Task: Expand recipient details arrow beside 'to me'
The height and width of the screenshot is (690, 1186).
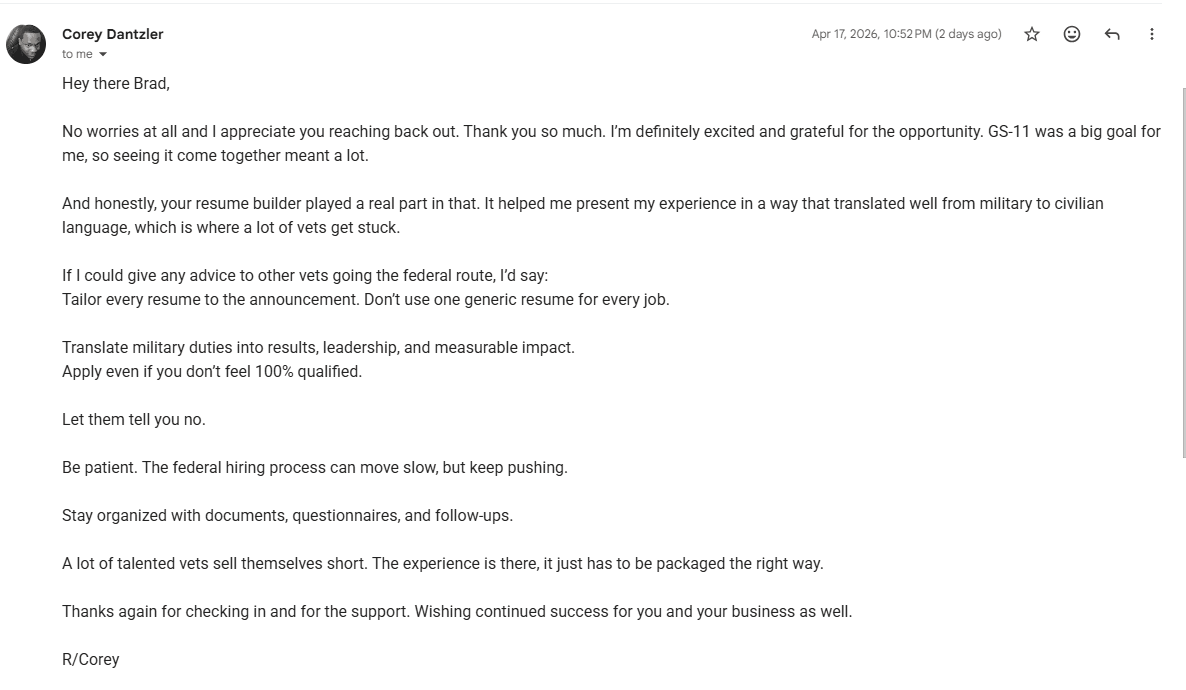Action: tap(103, 54)
